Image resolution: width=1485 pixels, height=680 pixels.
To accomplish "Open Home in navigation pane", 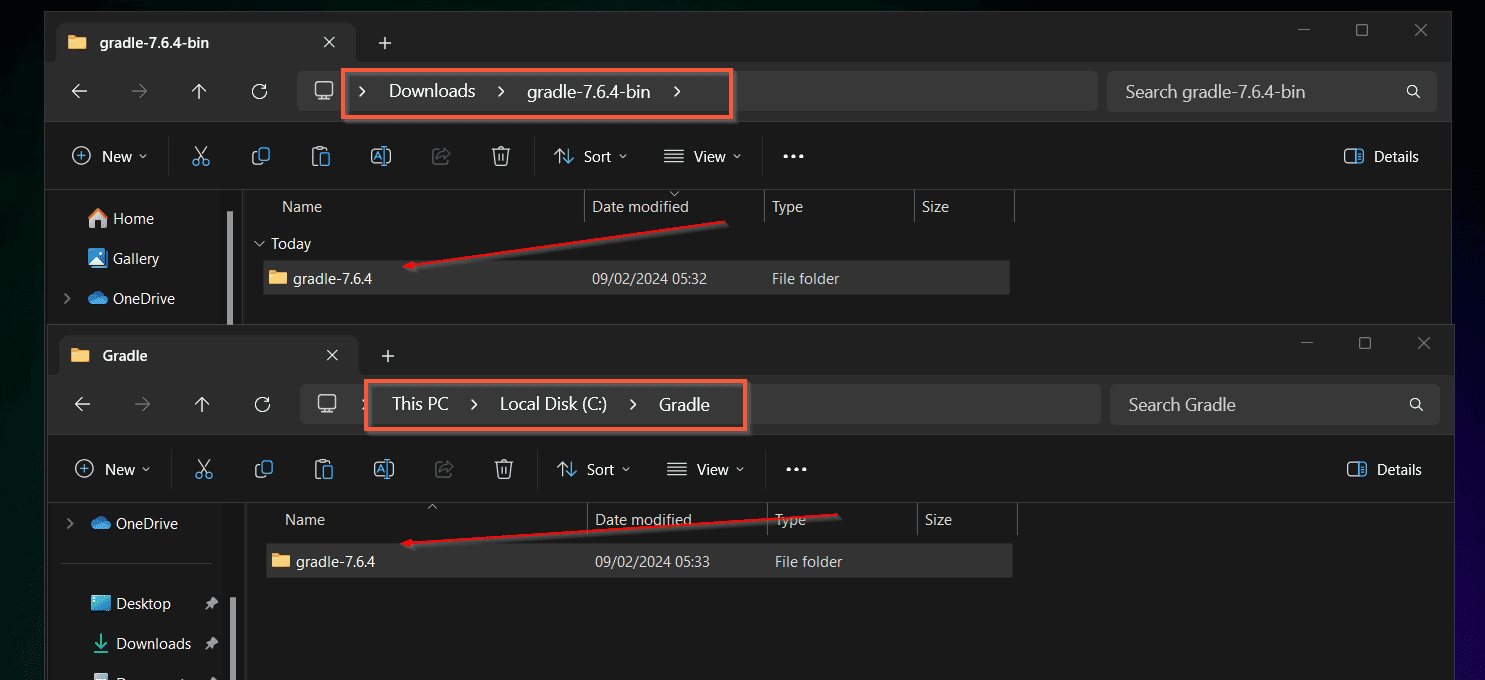I will coord(121,218).
